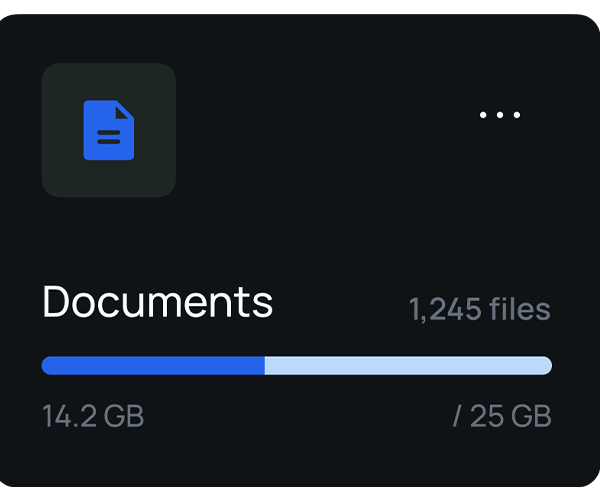The width and height of the screenshot is (600, 500).
Task: Click the blue filled storage bar portion
Action: click(152, 366)
